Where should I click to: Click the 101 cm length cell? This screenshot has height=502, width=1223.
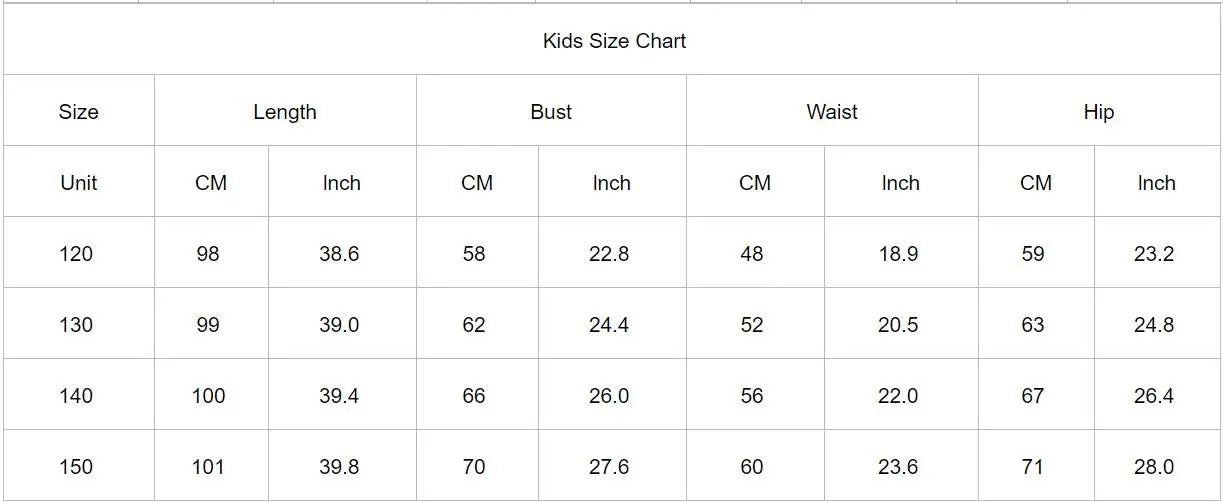pyautogui.click(x=208, y=467)
